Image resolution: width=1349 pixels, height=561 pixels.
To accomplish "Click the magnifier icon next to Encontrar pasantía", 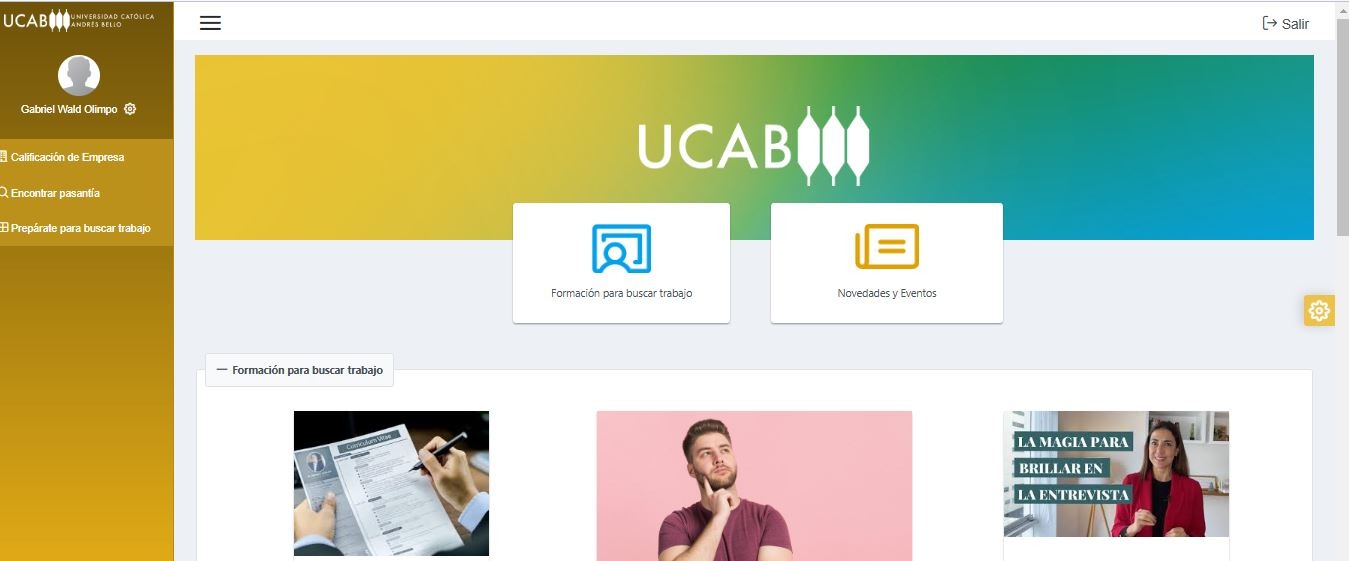I will [4, 193].
